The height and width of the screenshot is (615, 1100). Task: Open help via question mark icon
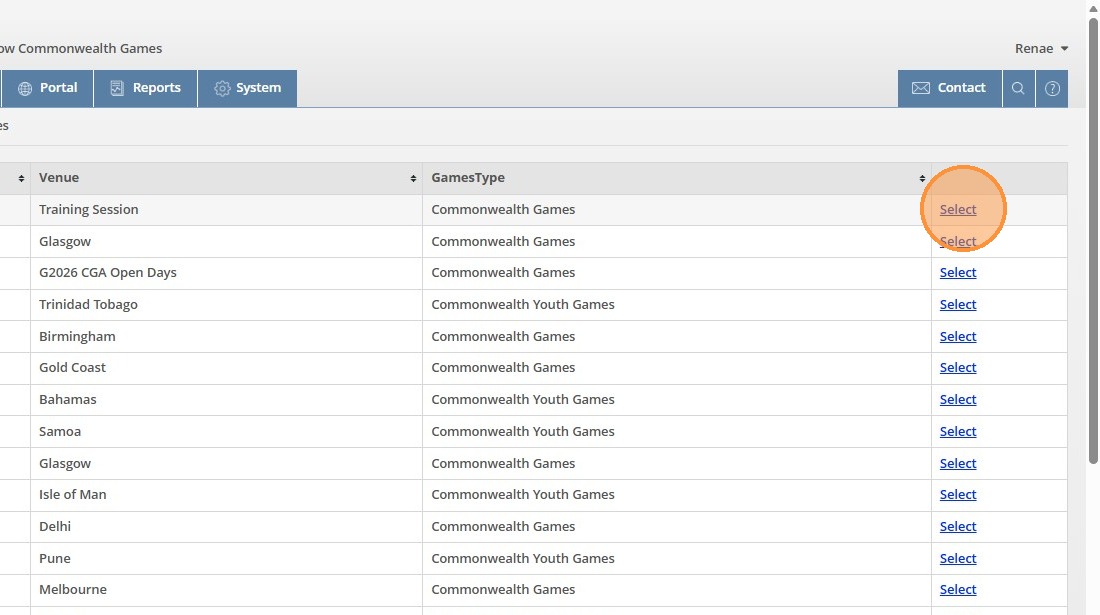[1052, 88]
